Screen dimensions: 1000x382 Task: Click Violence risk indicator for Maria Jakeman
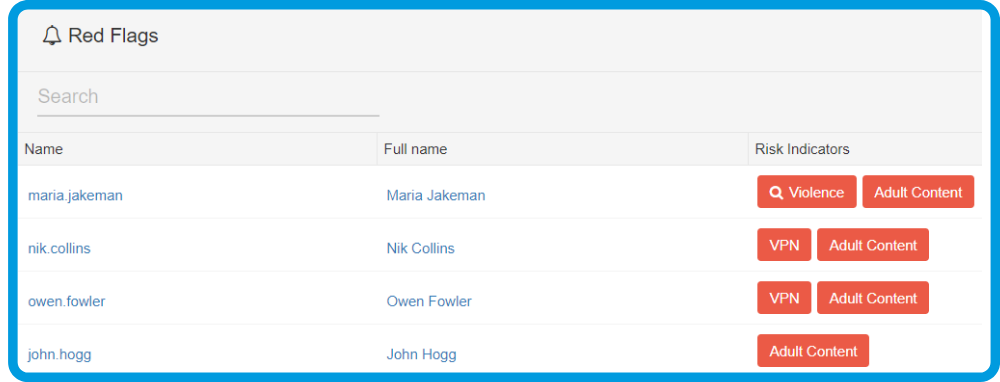(x=807, y=192)
